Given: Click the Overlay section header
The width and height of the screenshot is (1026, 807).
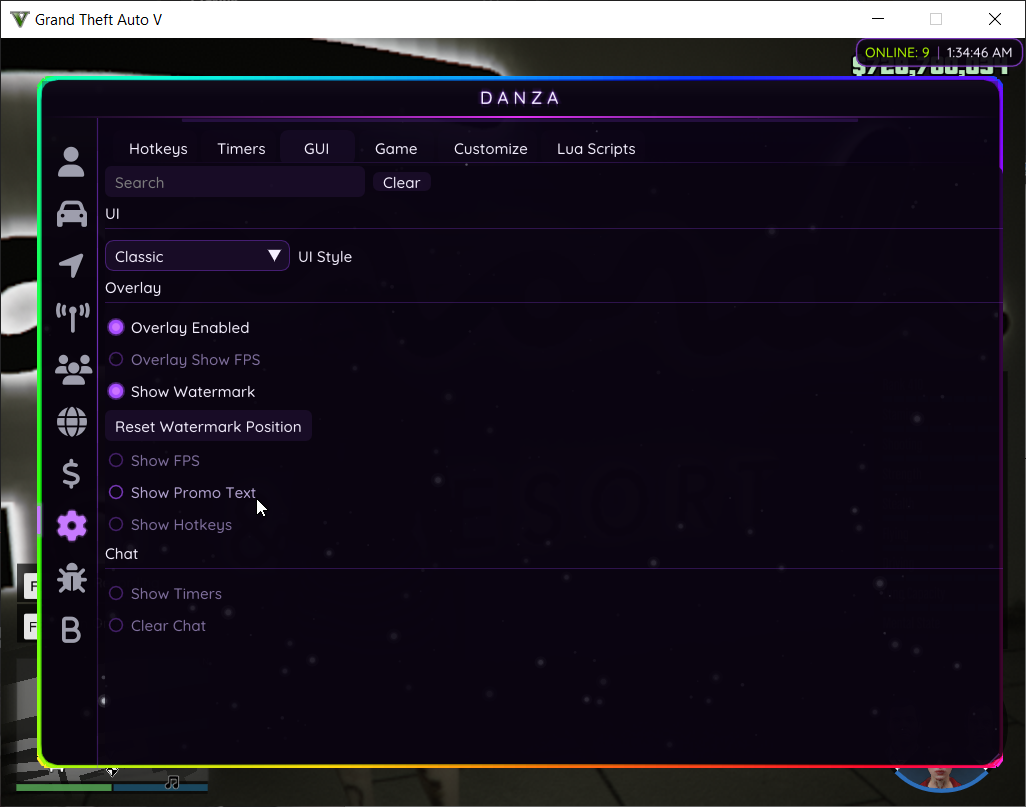Looking at the screenshot, I should point(133,288).
